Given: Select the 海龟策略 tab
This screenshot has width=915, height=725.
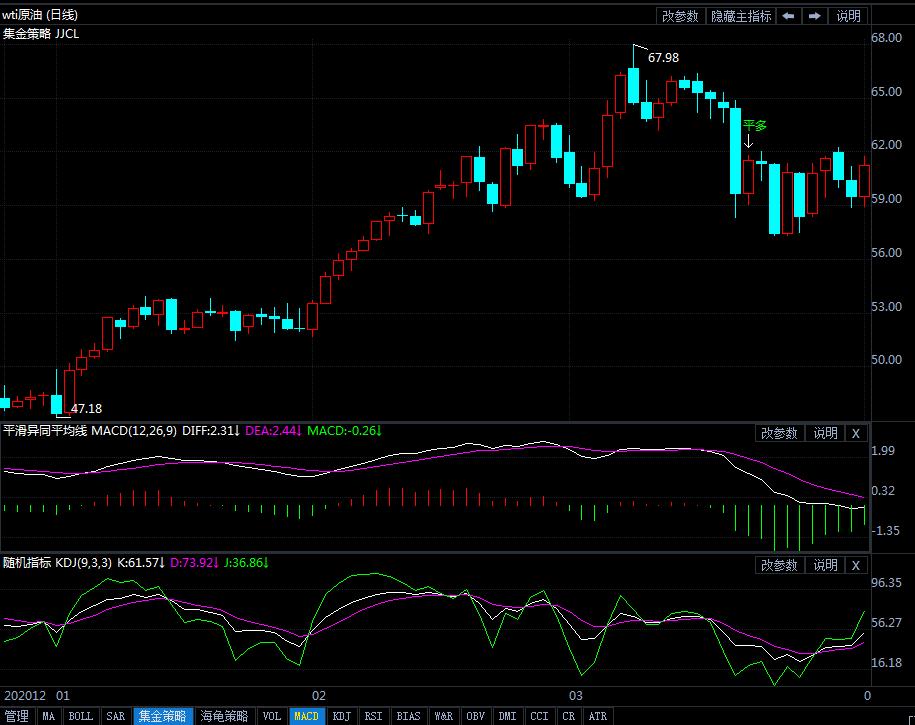Looking at the screenshot, I should 224,716.
